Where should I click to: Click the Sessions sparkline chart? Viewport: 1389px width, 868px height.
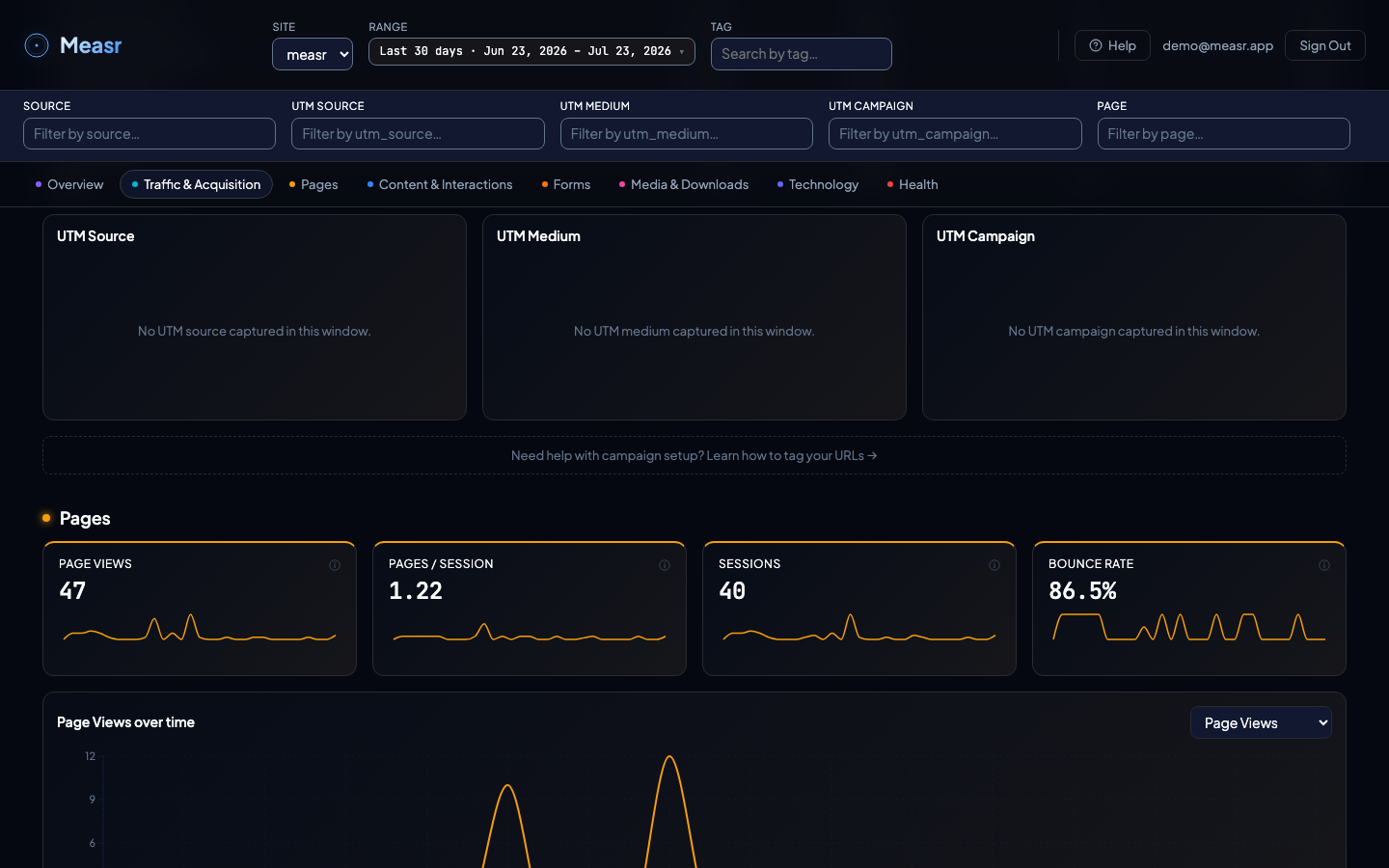point(859,628)
